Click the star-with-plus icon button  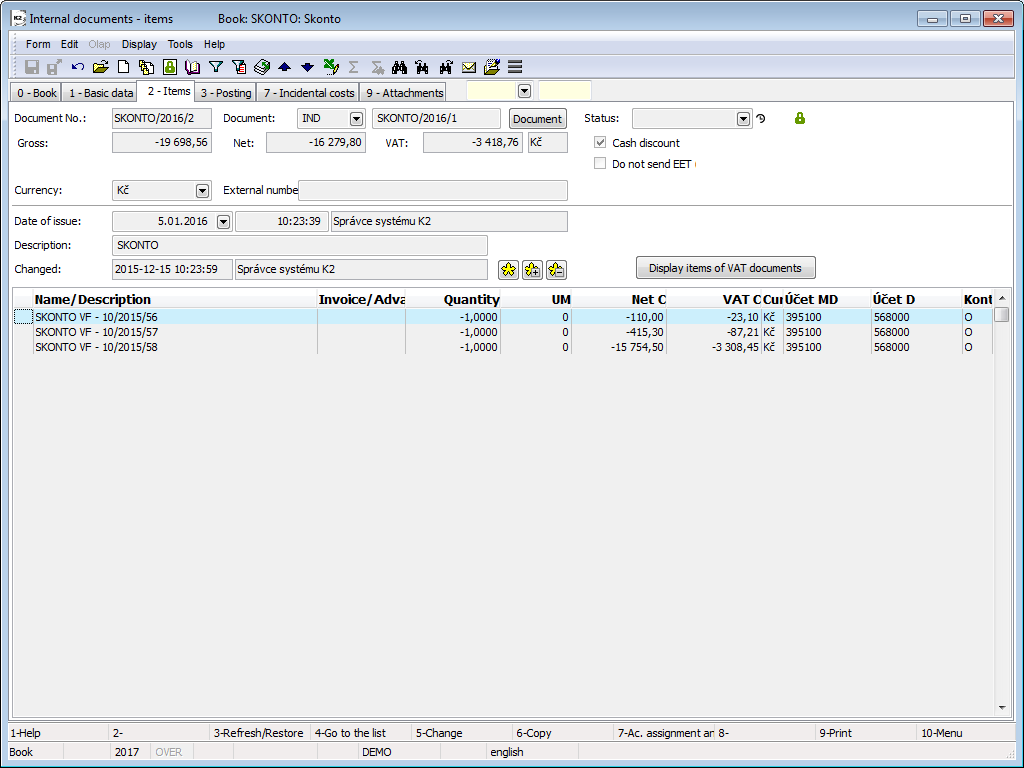(532, 269)
